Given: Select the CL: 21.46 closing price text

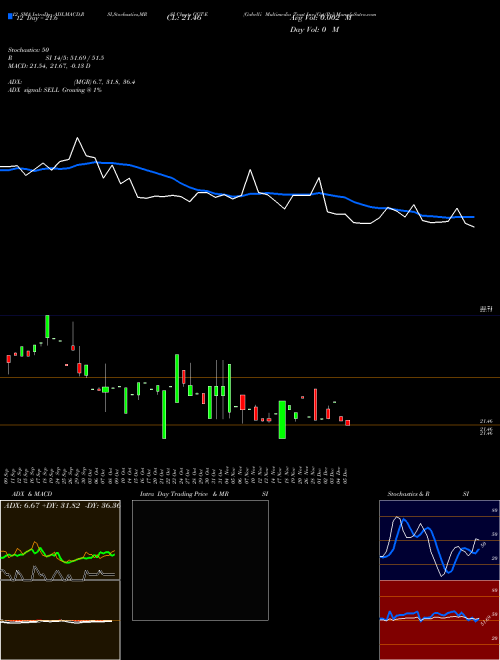Looking at the screenshot, I should pos(184,19).
